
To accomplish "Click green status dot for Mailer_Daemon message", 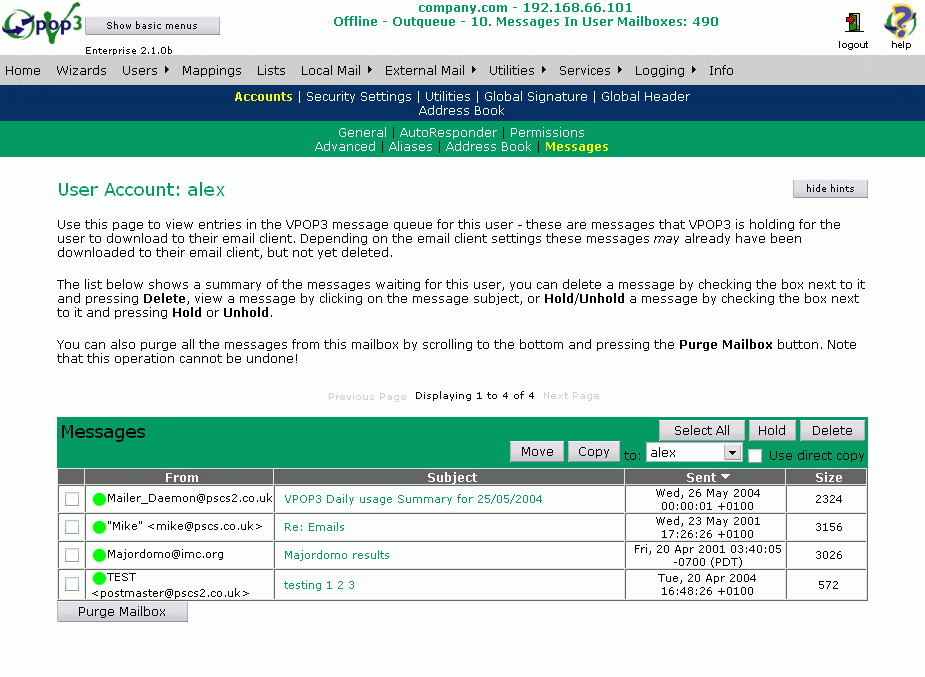I will [99, 499].
